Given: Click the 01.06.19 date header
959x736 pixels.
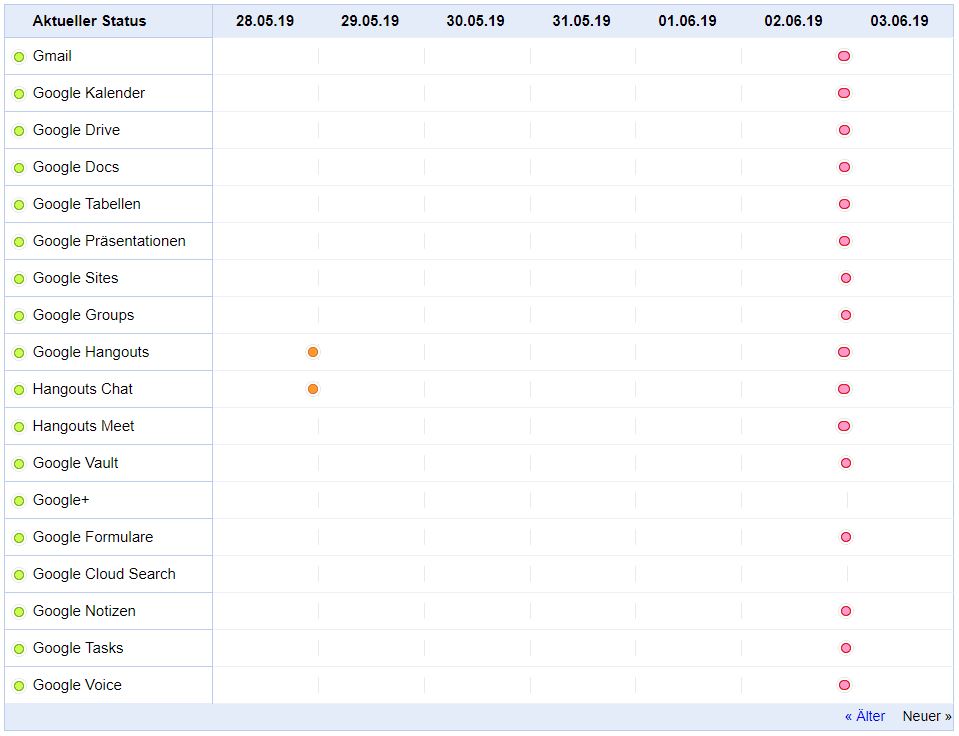Looking at the screenshot, I should point(687,21).
